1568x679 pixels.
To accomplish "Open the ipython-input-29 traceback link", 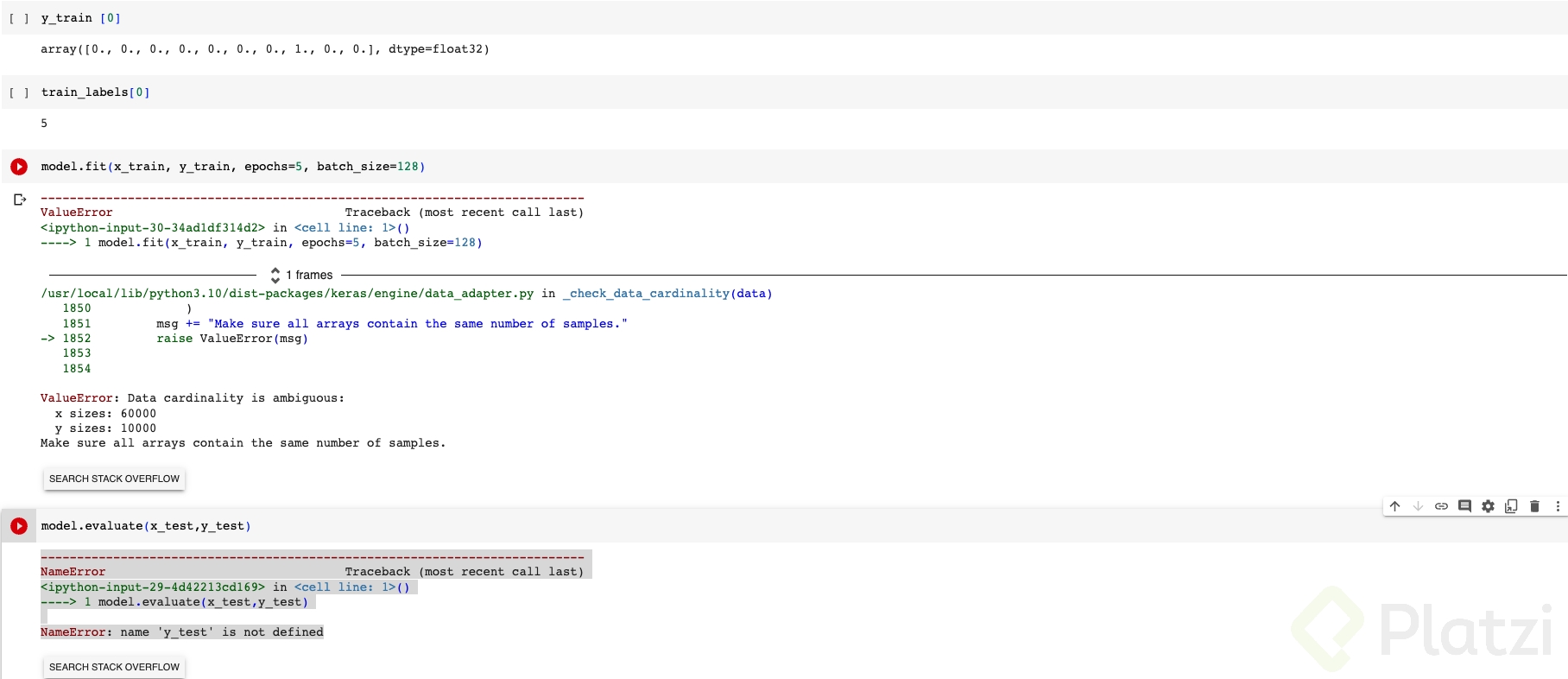I will pyautogui.click(x=153, y=587).
